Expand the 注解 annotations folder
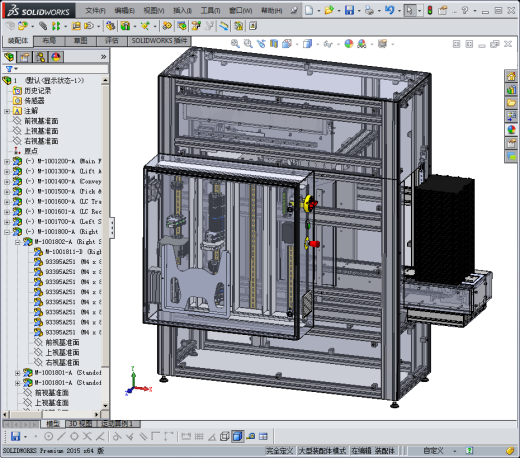This screenshot has width=520, height=458. coord(7,111)
